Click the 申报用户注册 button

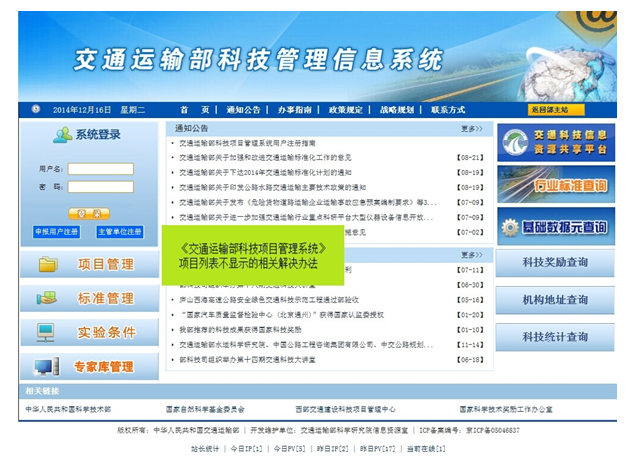[x=56, y=232]
